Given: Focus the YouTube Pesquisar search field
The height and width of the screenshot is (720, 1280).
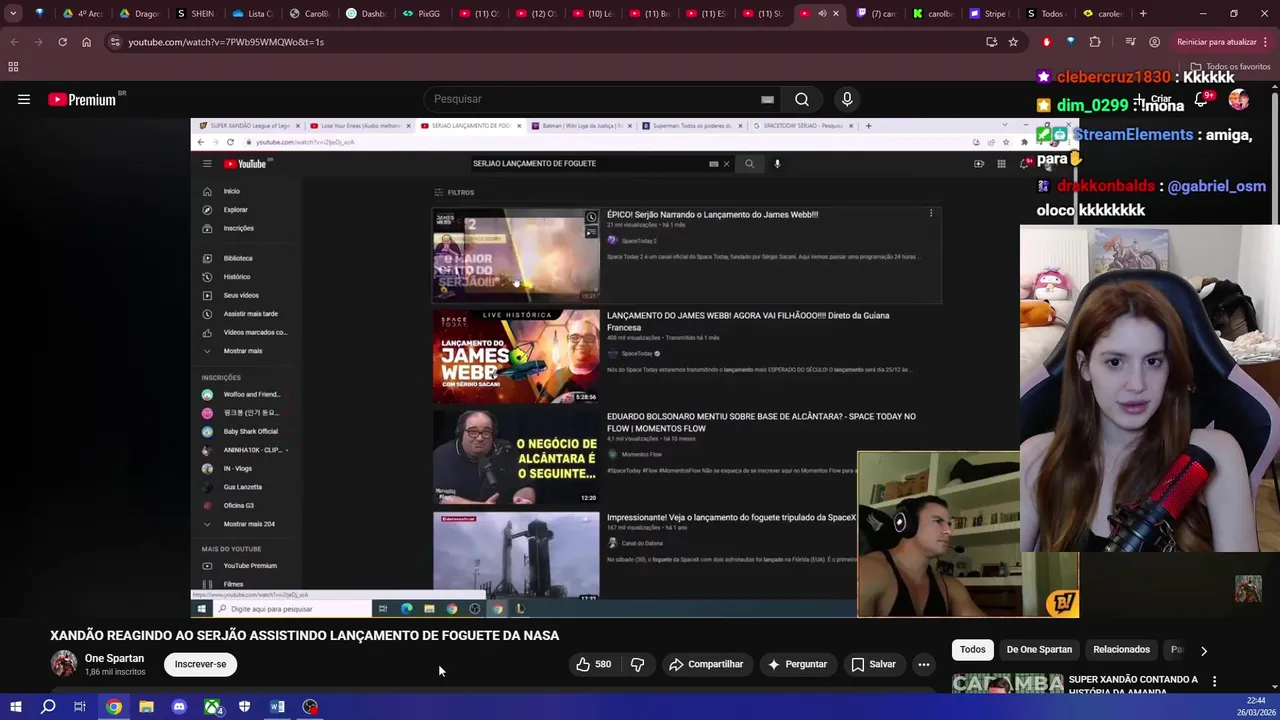Looking at the screenshot, I should coord(590,99).
